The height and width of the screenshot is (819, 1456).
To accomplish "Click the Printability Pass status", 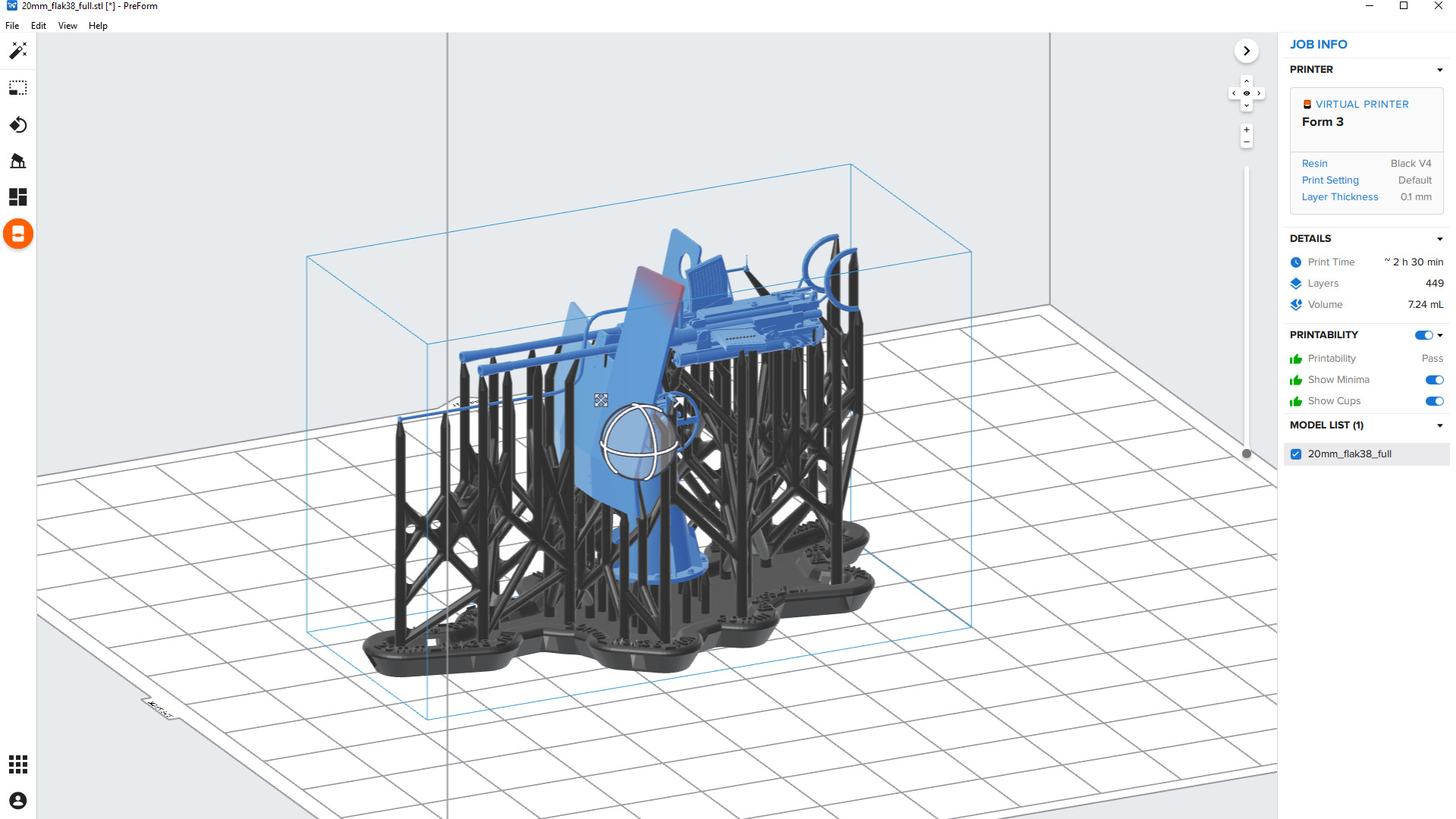I will (1432, 359).
